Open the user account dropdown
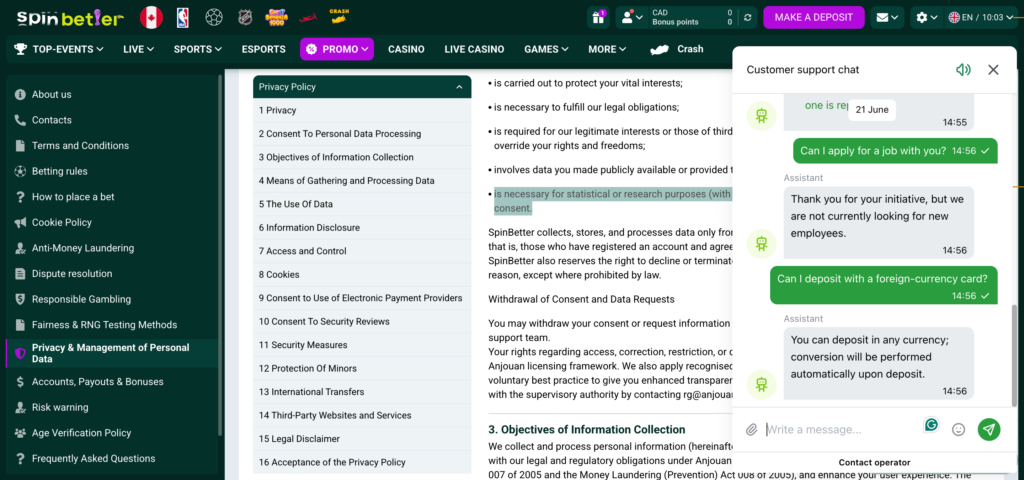Image resolution: width=1024 pixels, height=480 pixels. pyautogui.click(x=632, y=18)
